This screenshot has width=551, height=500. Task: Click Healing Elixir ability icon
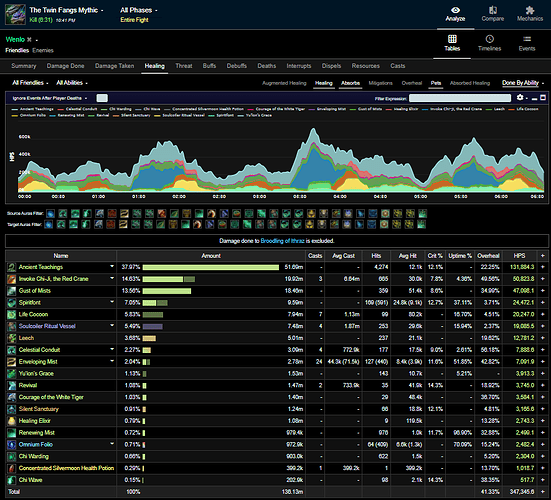(12, 421)
